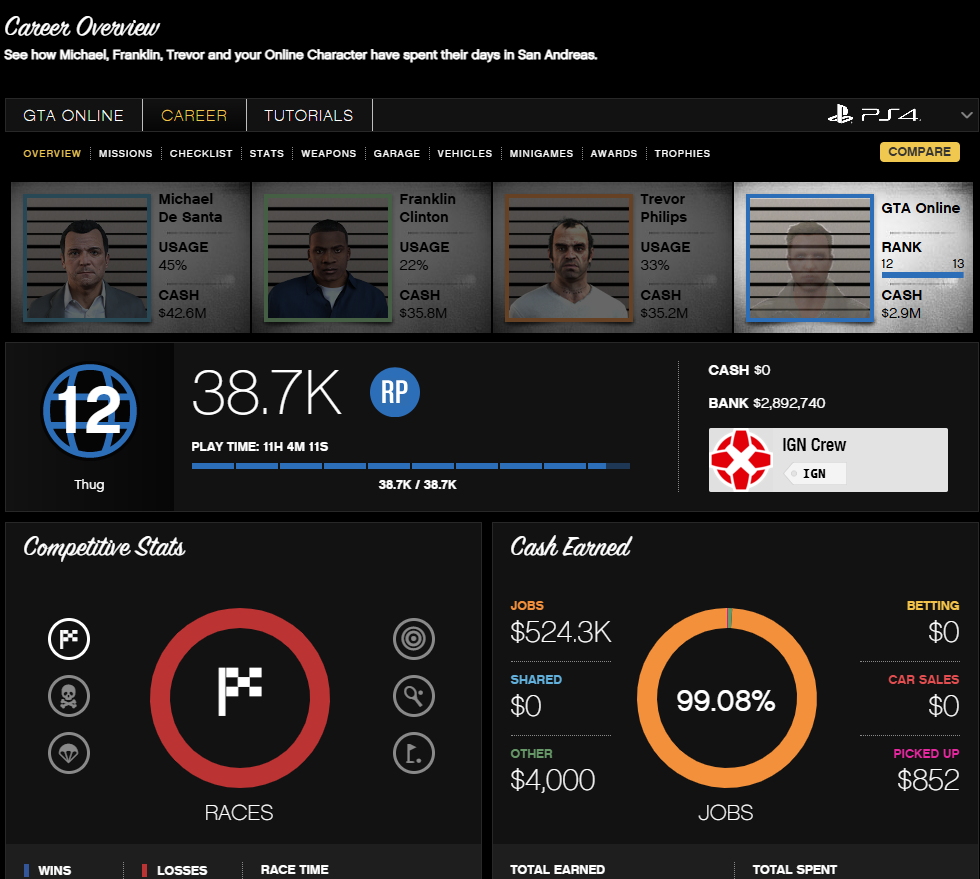Open the PS4 platform dropdown arrow
The width and height of the screenshot is (980, 879).
967,115
